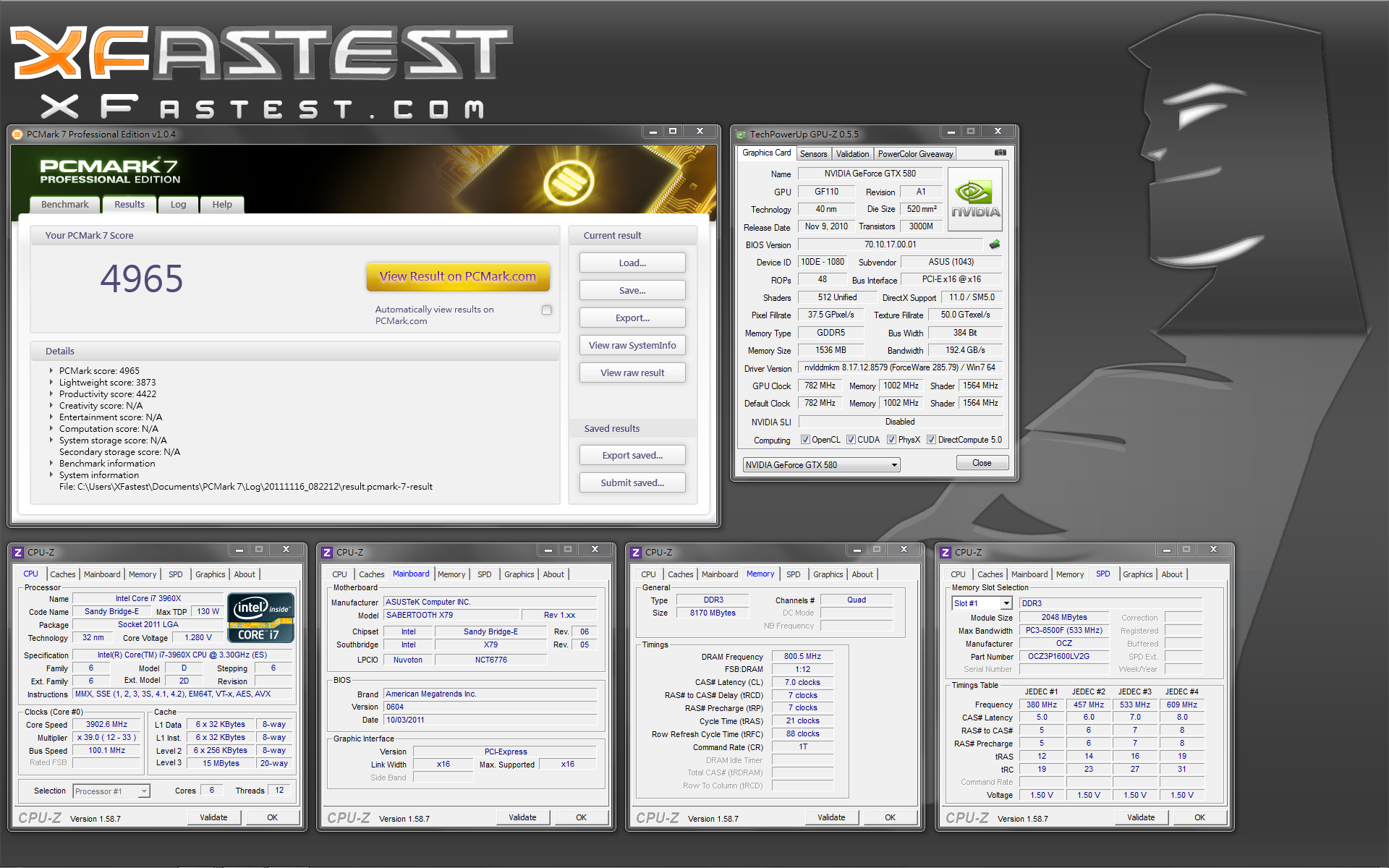
Task: Click the GPU-Z title bar icon
Action: [741, 134]
